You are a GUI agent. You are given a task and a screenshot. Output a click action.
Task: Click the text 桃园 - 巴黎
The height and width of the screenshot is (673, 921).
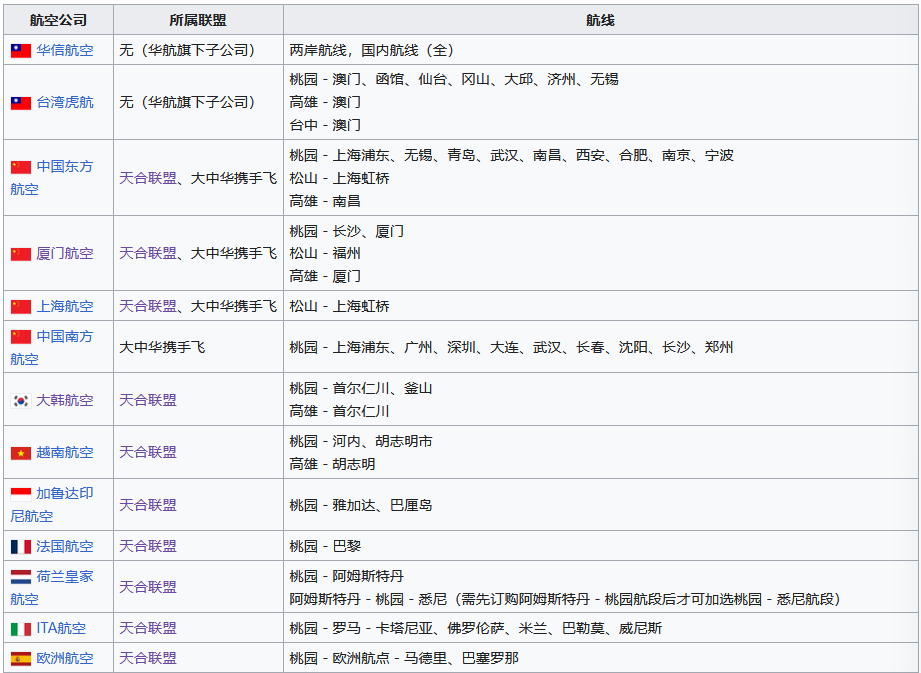(x=325, y=546)
